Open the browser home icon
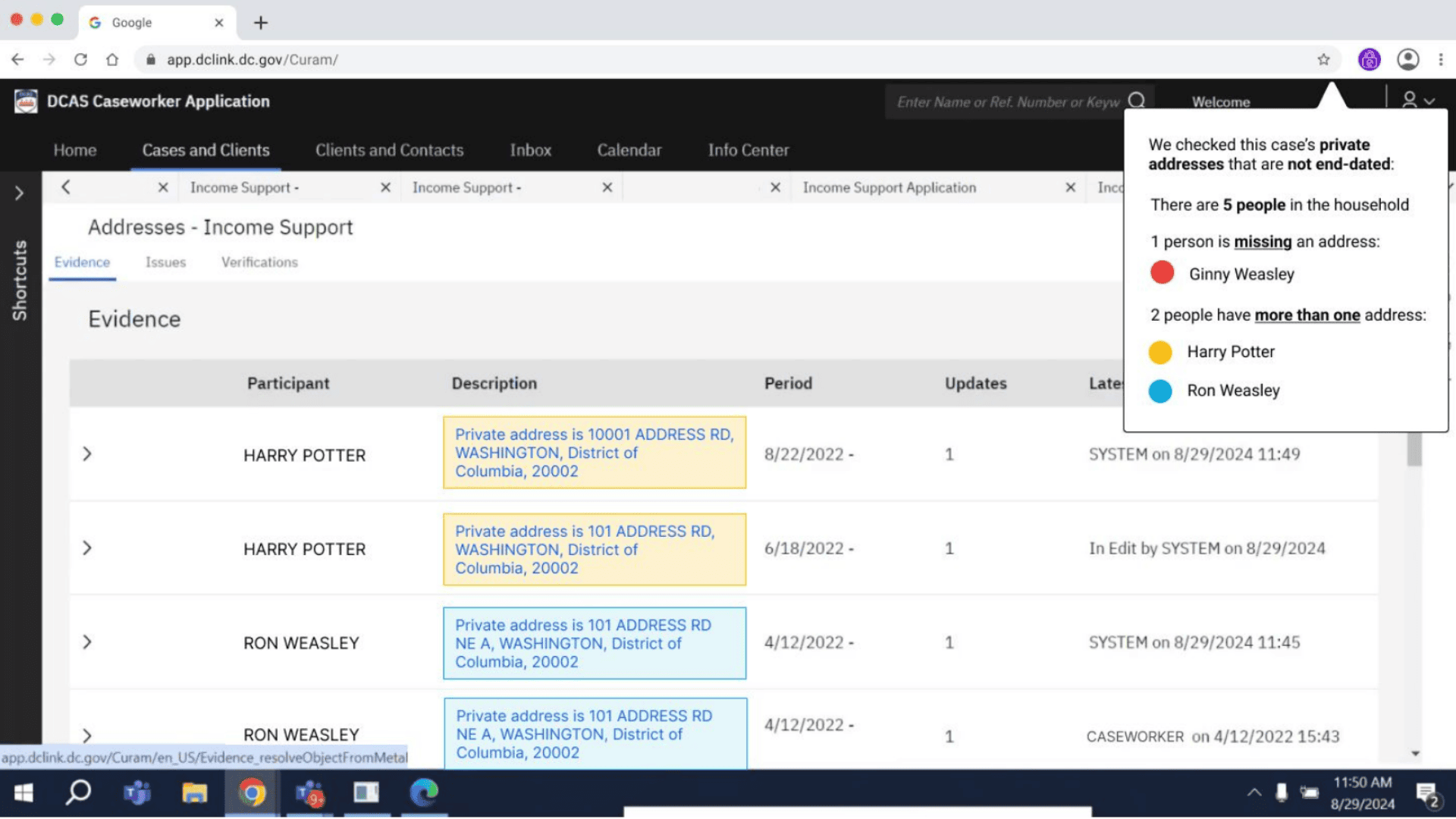Screen dimensions: 1456x819 point(112,59)
